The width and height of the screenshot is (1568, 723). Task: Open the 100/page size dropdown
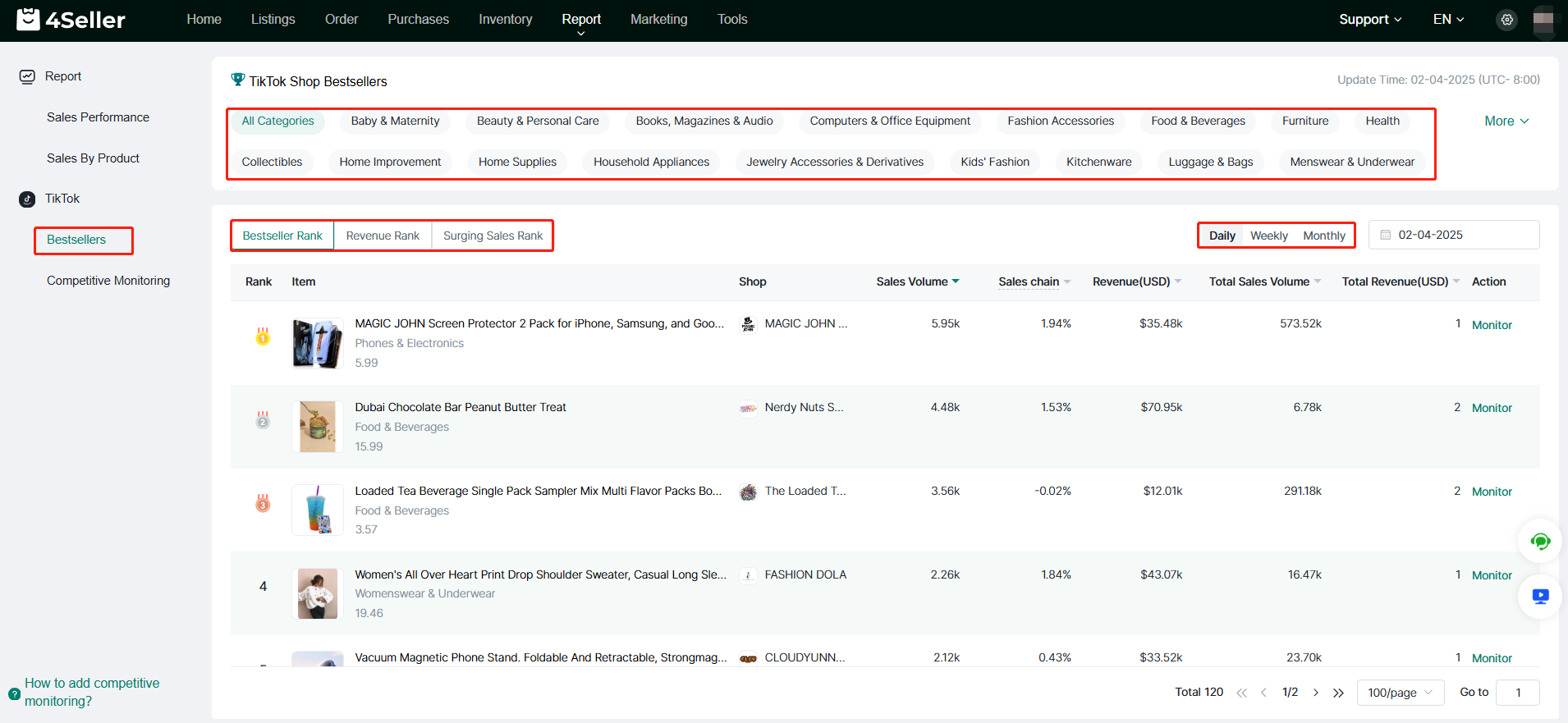(1401, 693)
